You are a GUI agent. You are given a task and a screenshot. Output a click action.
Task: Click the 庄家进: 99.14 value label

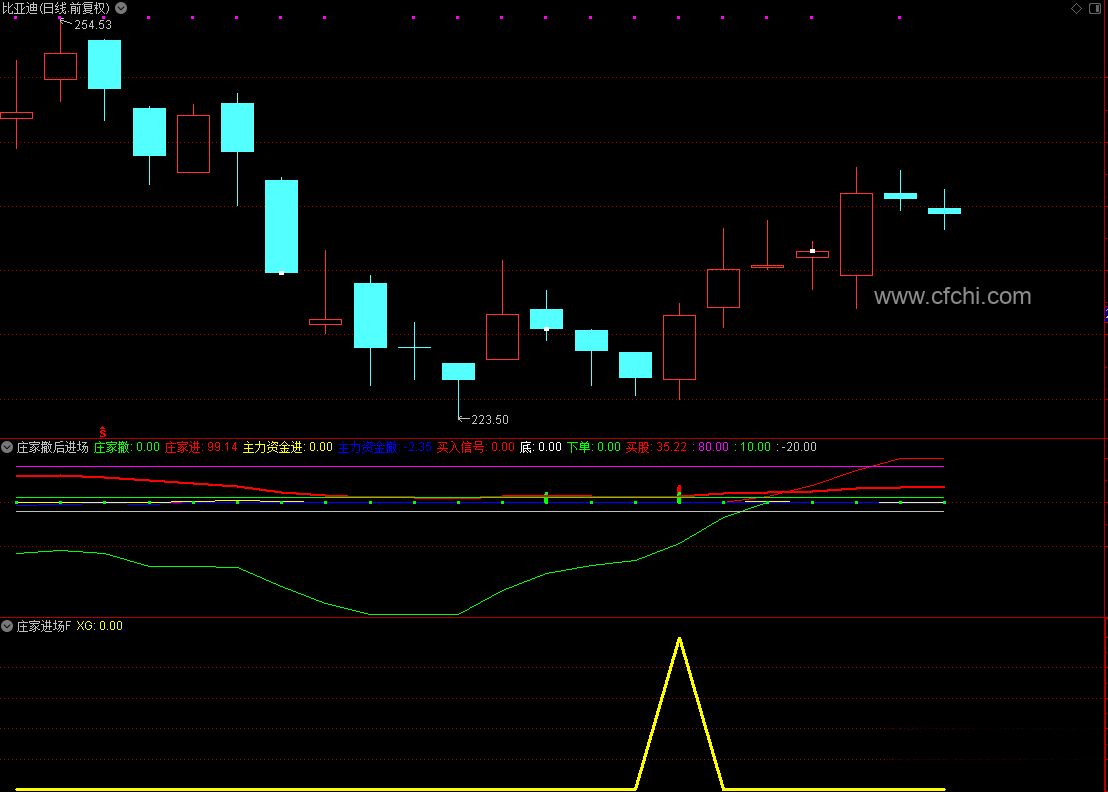tap(201, 447)
